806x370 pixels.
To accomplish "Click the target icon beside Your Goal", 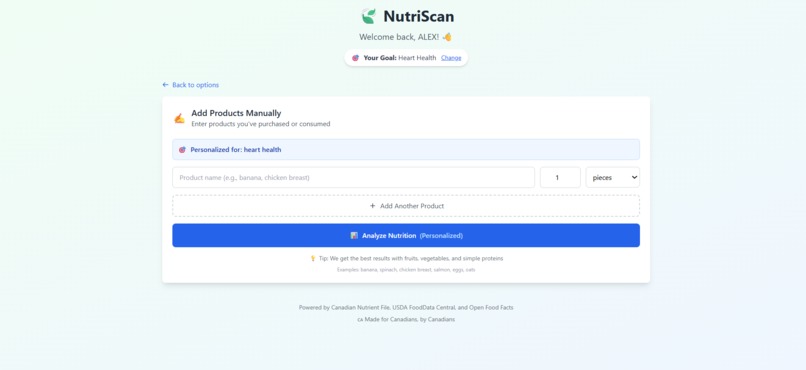I will pyautogui.click(x=355, y=58).
